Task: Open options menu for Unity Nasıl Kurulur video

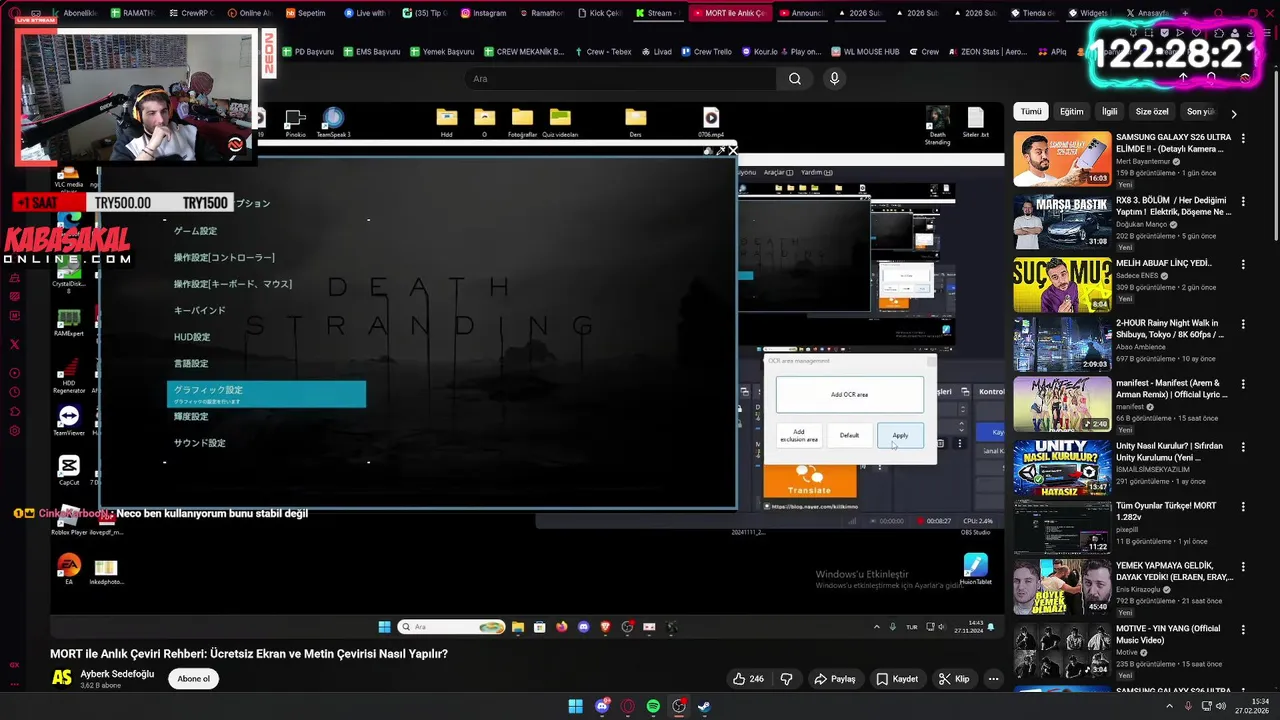Action: point(1244,447)
